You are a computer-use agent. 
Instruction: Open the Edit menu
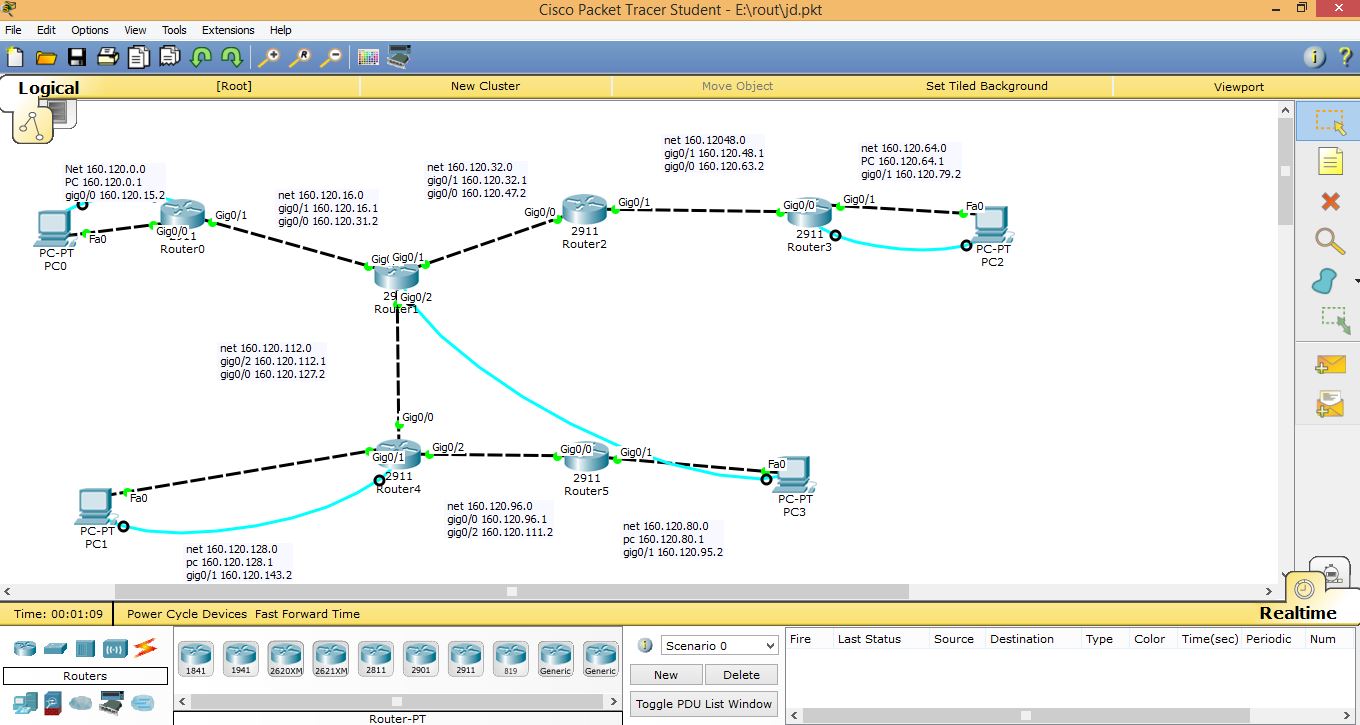click(x=46, y=30)
